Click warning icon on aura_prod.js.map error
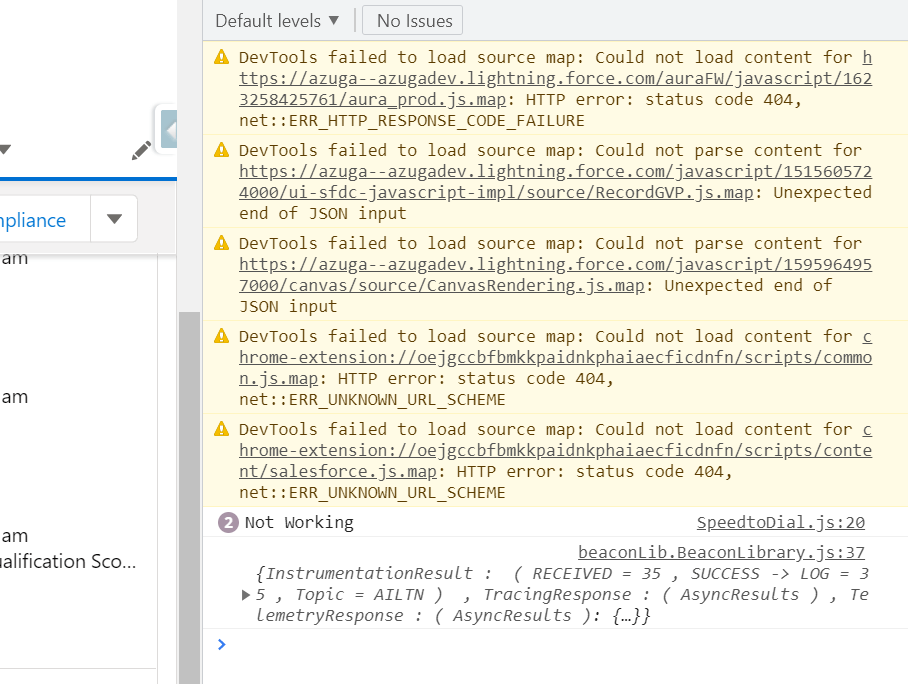The image size is (908, 684). (221, 57)
